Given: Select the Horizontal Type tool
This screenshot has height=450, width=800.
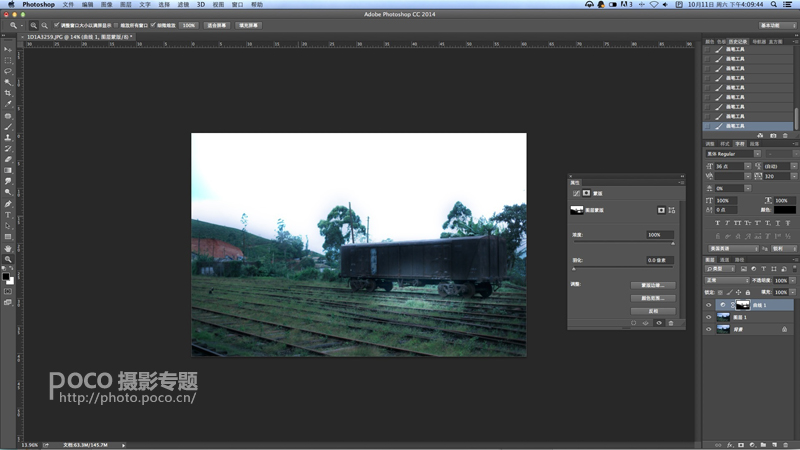Looking at the screenshot, I should coord(8,215).
